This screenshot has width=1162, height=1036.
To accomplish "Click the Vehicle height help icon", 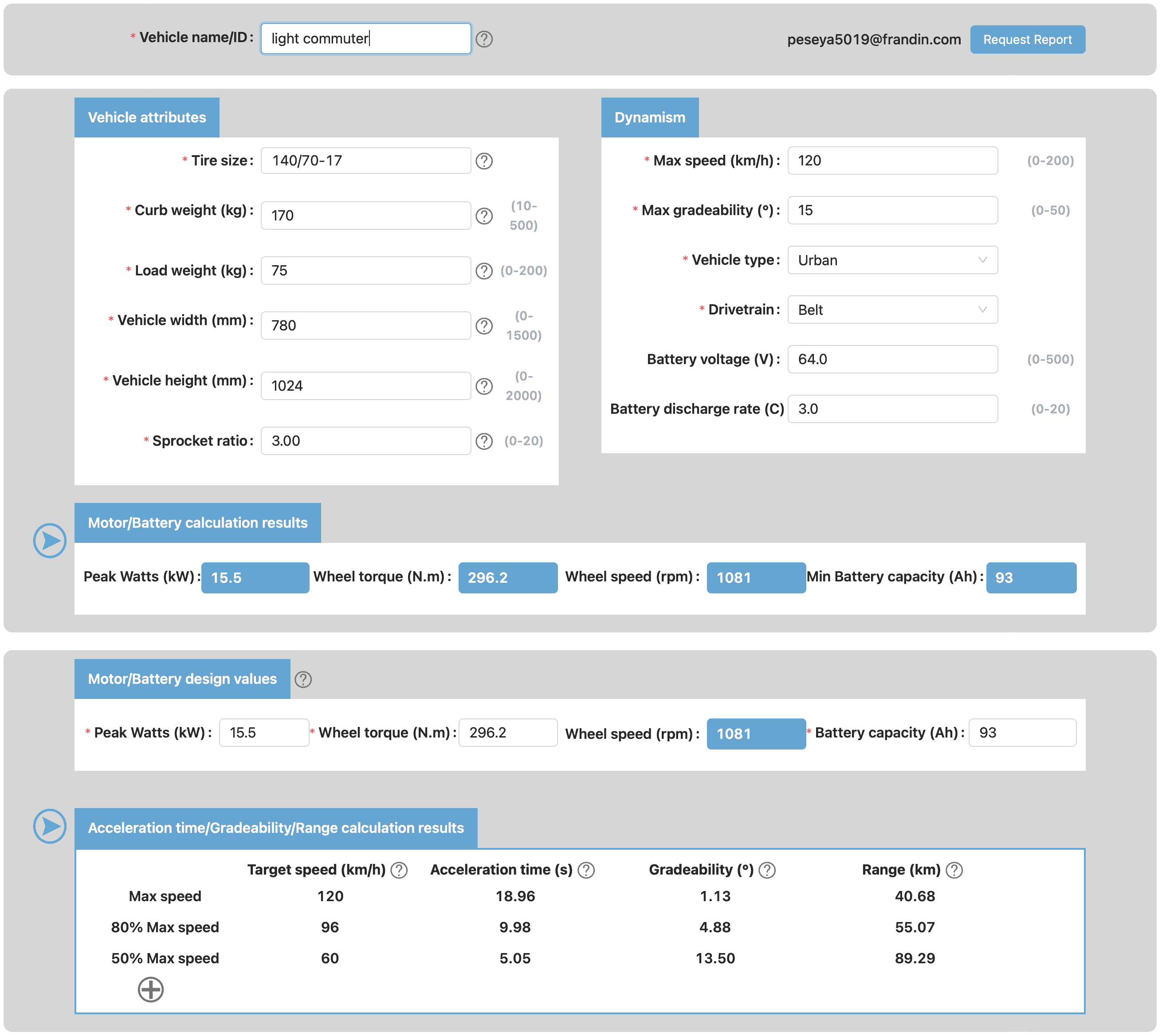I will 484,386.
